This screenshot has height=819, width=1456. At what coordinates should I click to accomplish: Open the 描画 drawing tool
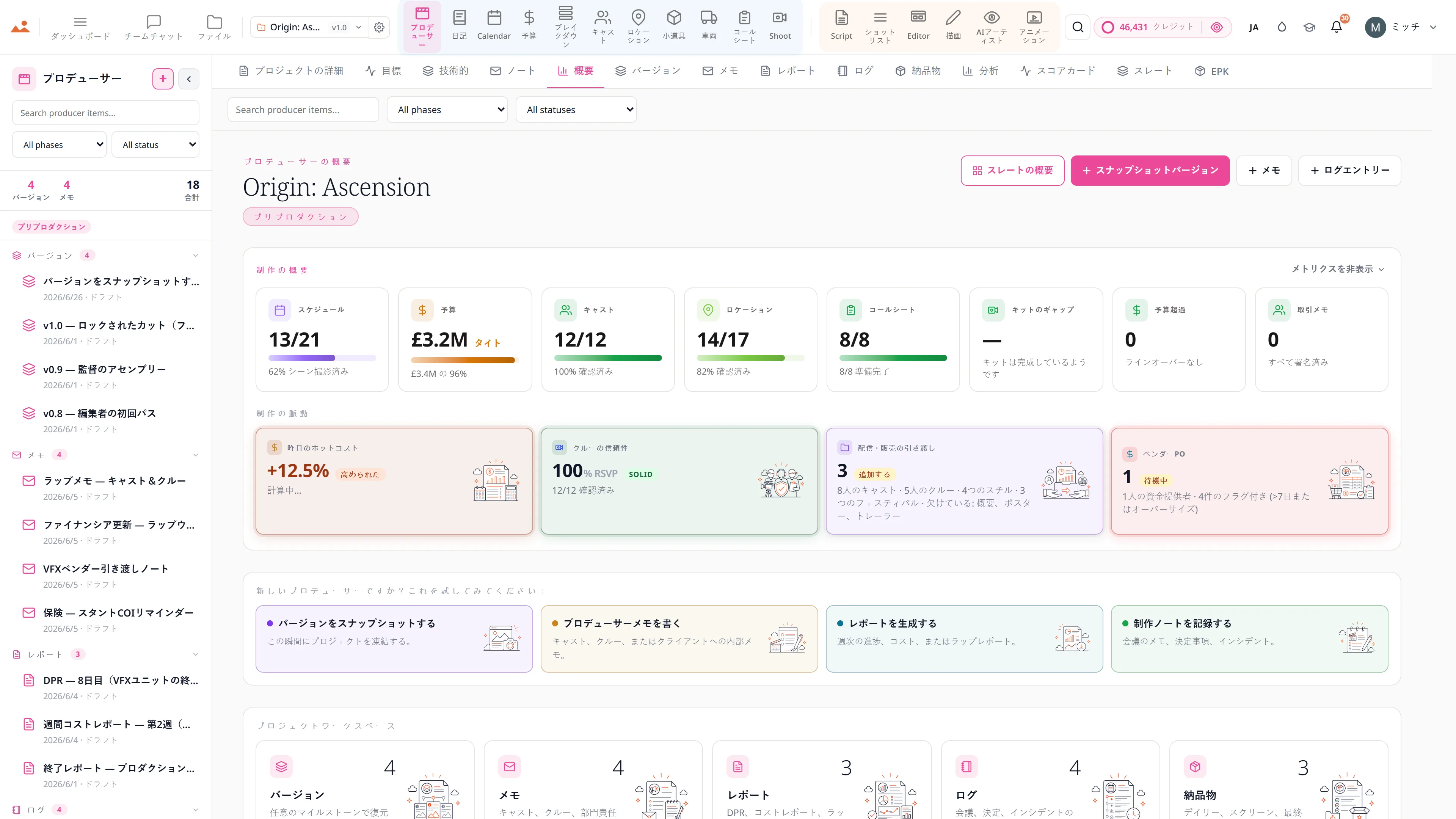coord(954,25)
